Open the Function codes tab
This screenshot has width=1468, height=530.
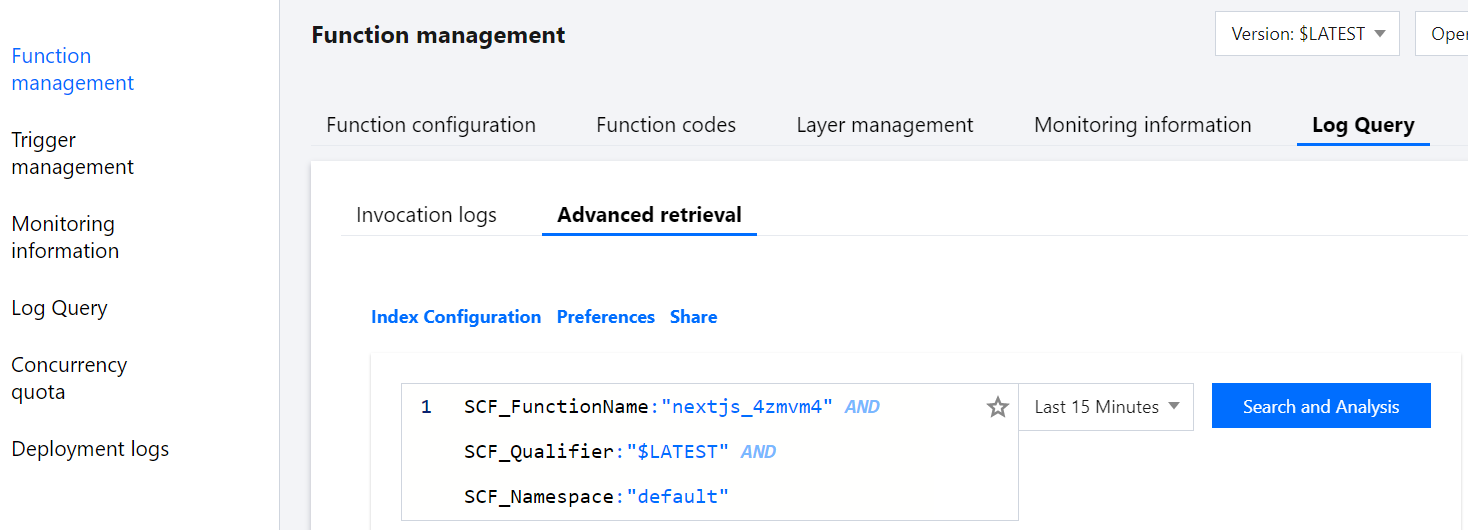(x=666, y=125)
